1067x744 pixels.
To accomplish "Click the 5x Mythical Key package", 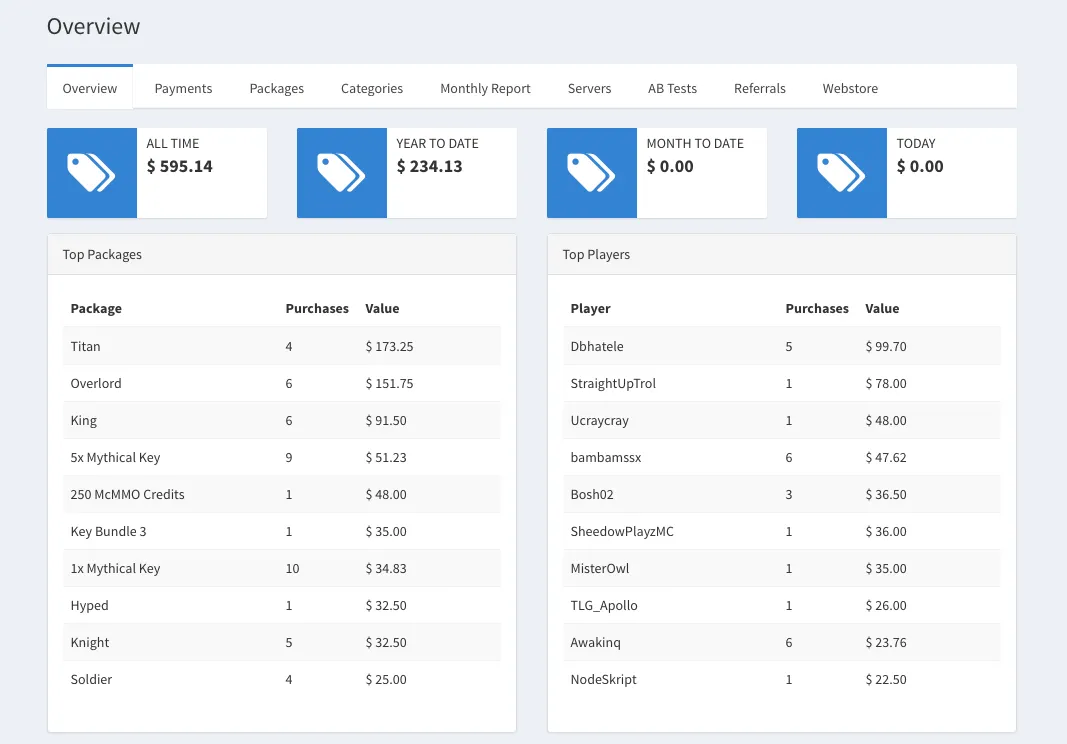I will click(115, 457).
